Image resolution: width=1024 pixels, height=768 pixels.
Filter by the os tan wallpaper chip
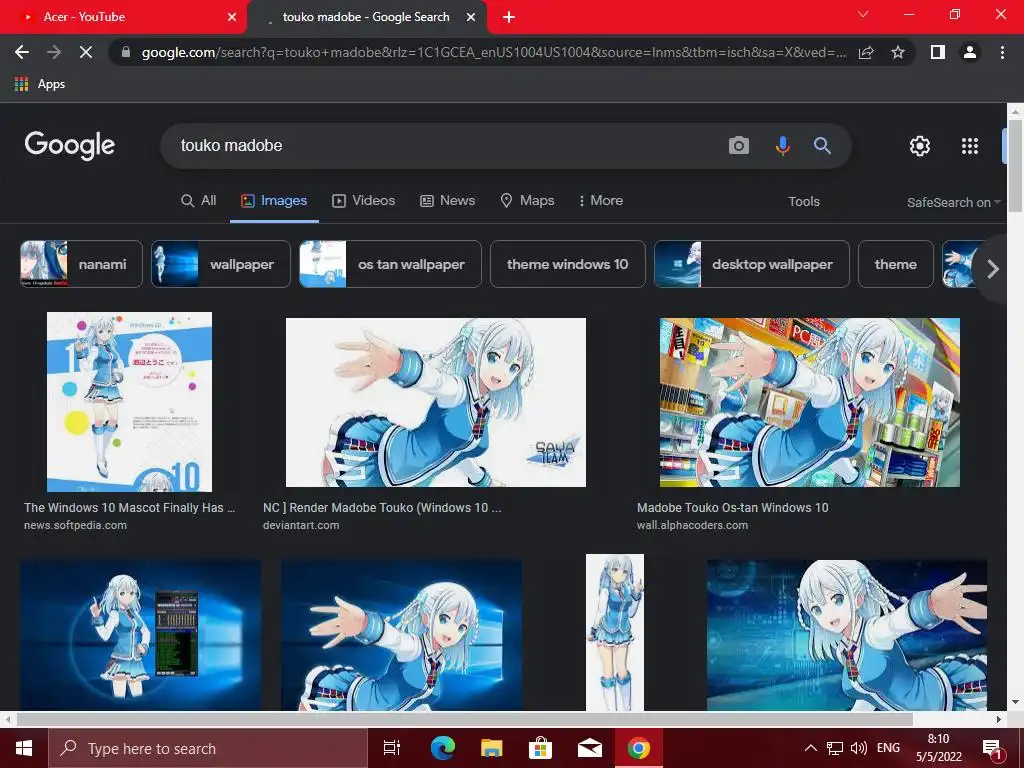click(x=390, y=264)
